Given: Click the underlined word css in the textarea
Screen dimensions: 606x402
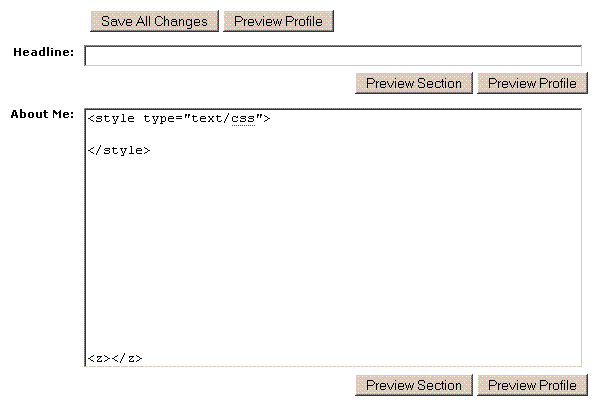Looking at the screenshot, I should 243,119.
